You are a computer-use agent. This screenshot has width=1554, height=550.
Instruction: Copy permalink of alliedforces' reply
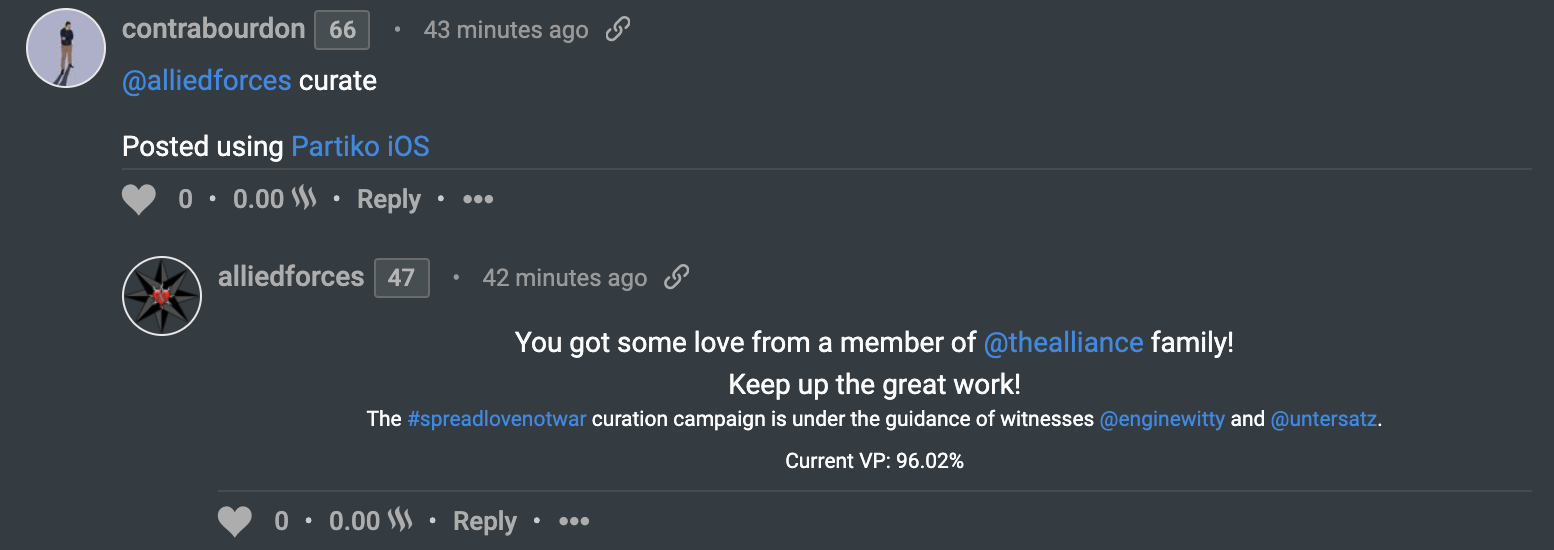pos(677,277)
